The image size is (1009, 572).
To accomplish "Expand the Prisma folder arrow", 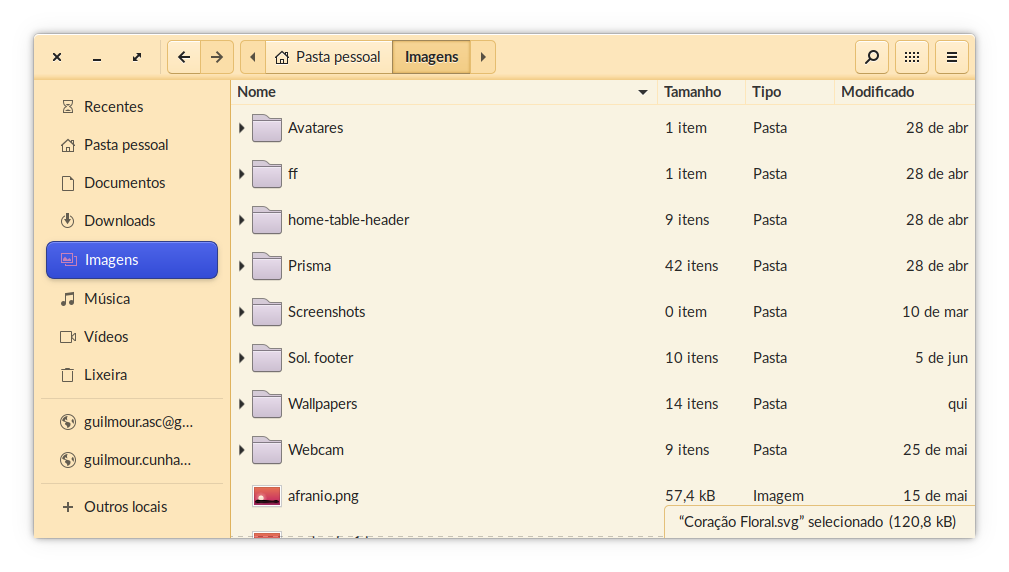I will pos(242,266).
